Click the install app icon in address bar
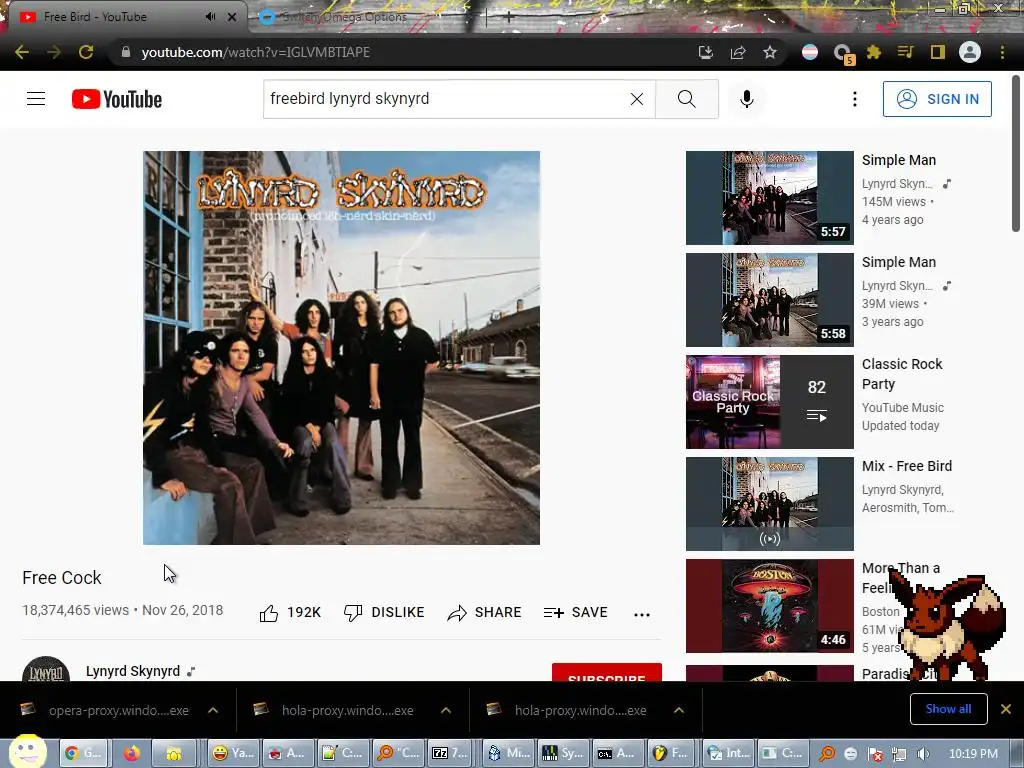 click(x=705, y=52)
